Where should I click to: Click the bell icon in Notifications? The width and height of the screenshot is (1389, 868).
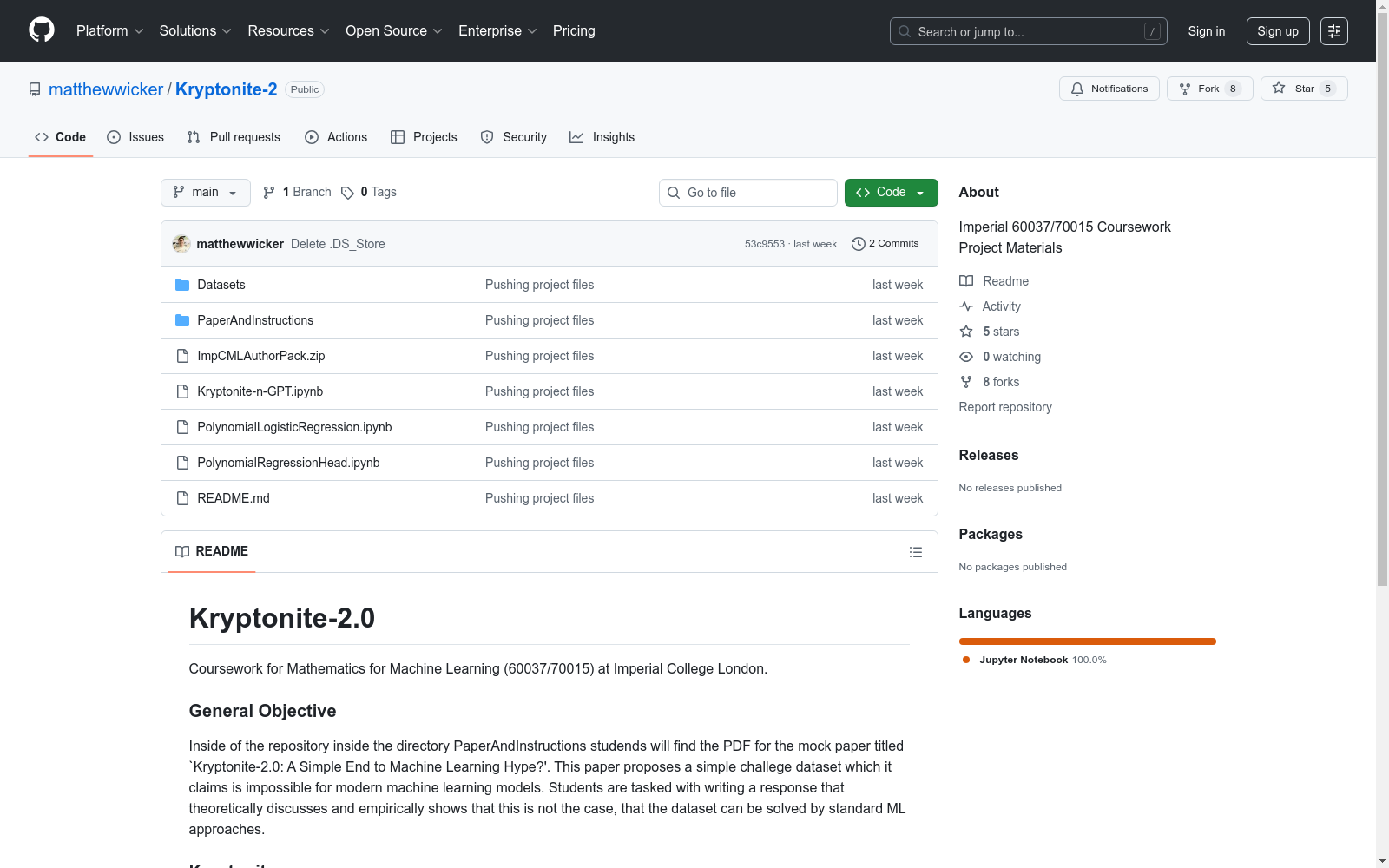coord(1077,89)
